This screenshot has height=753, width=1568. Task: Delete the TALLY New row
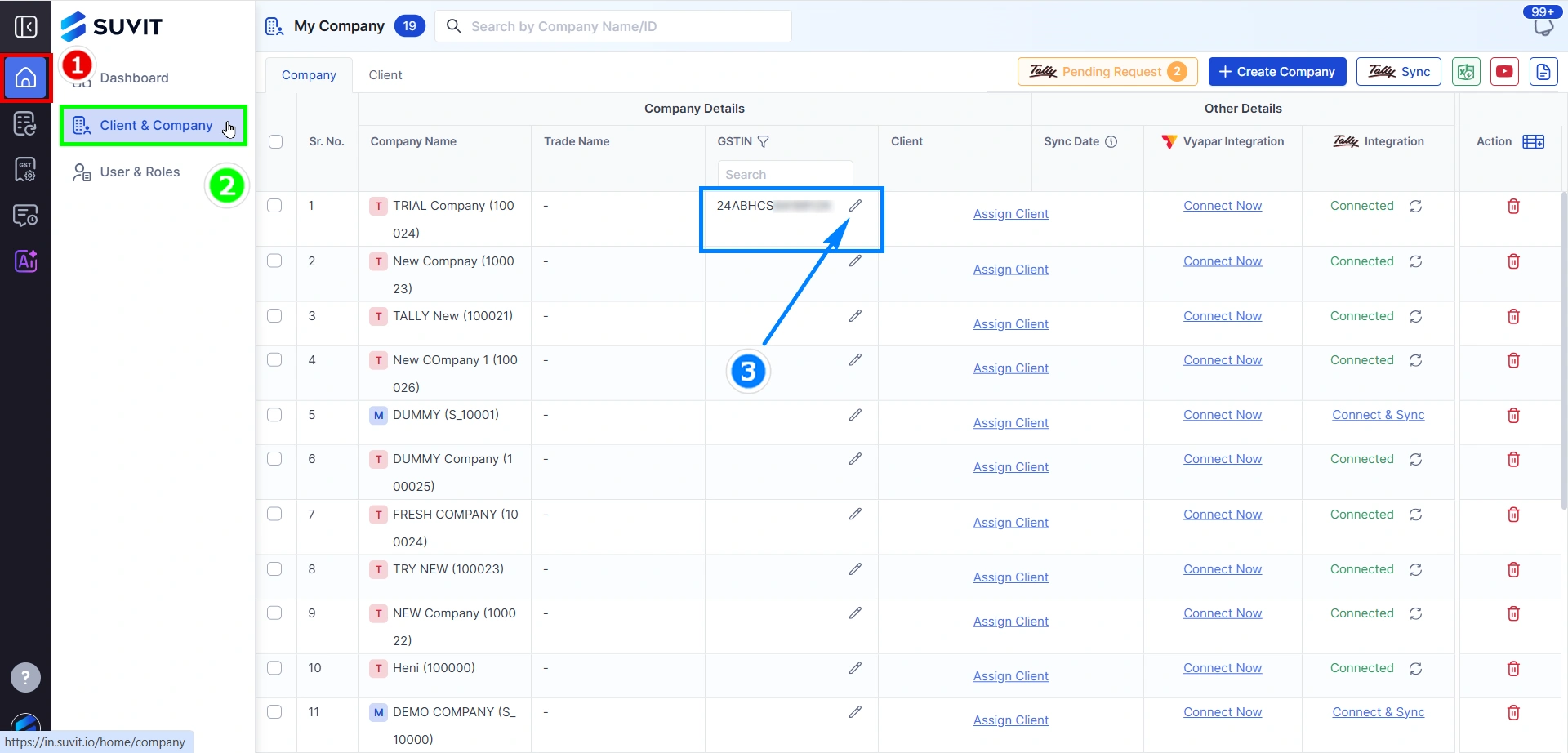(1513, 316)
